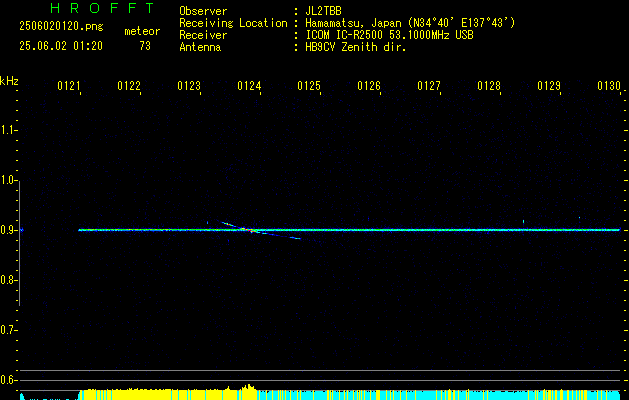Select observer callsign JL2TBB

point(323,11)
